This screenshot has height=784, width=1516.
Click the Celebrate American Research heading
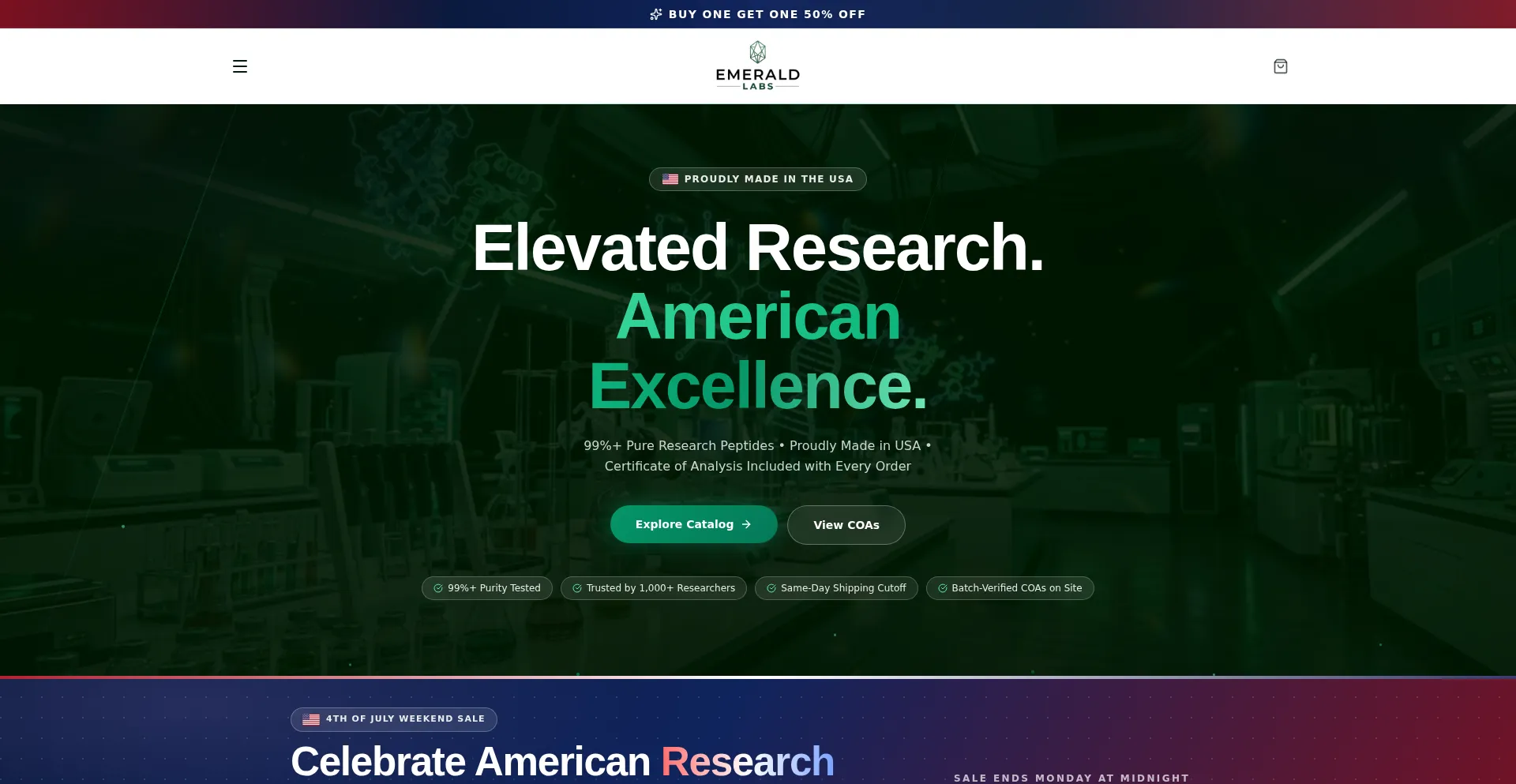[x=562, y=762]
